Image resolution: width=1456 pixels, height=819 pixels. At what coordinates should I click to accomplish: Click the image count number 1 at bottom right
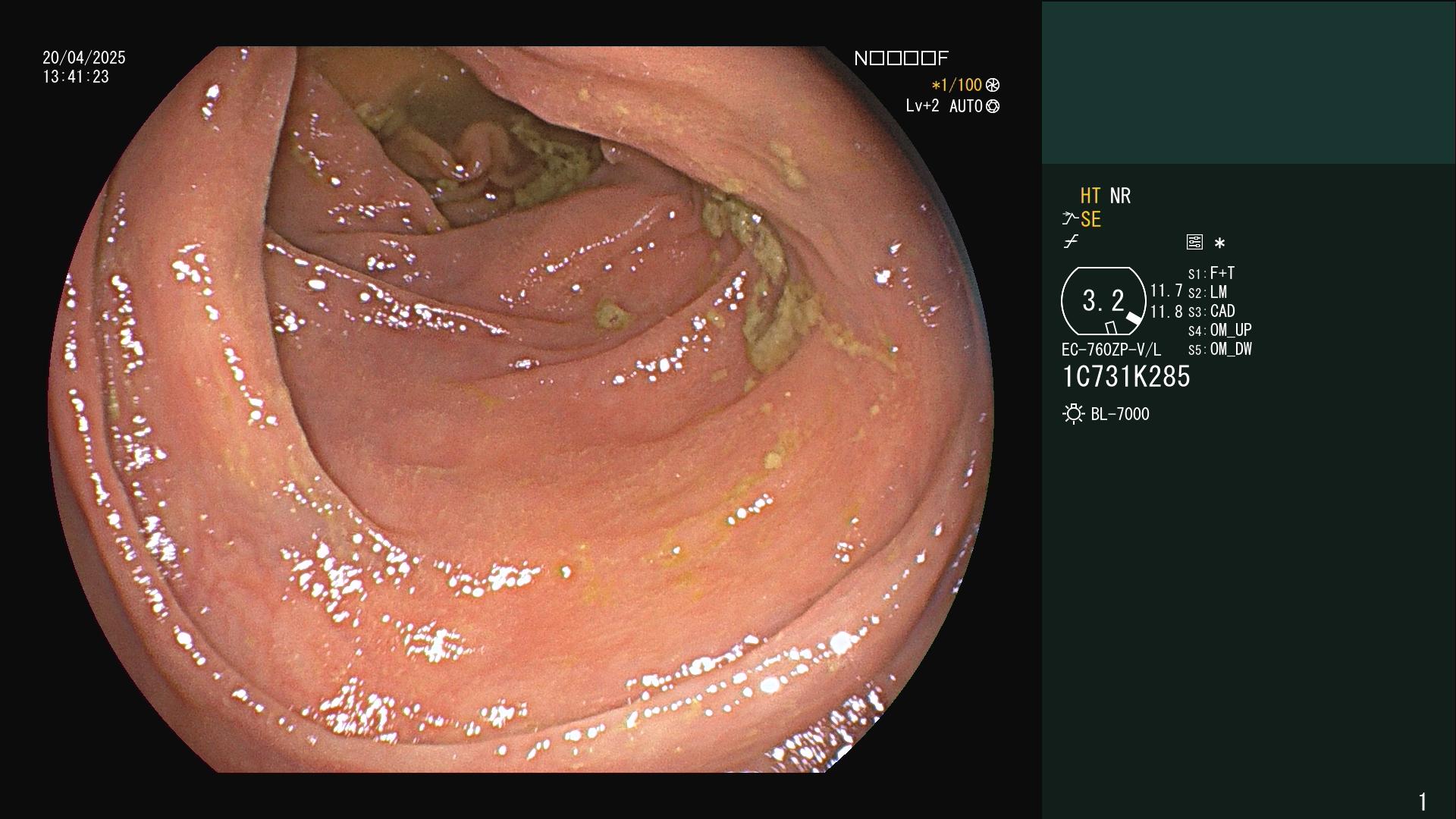[x=1423, y=802]
